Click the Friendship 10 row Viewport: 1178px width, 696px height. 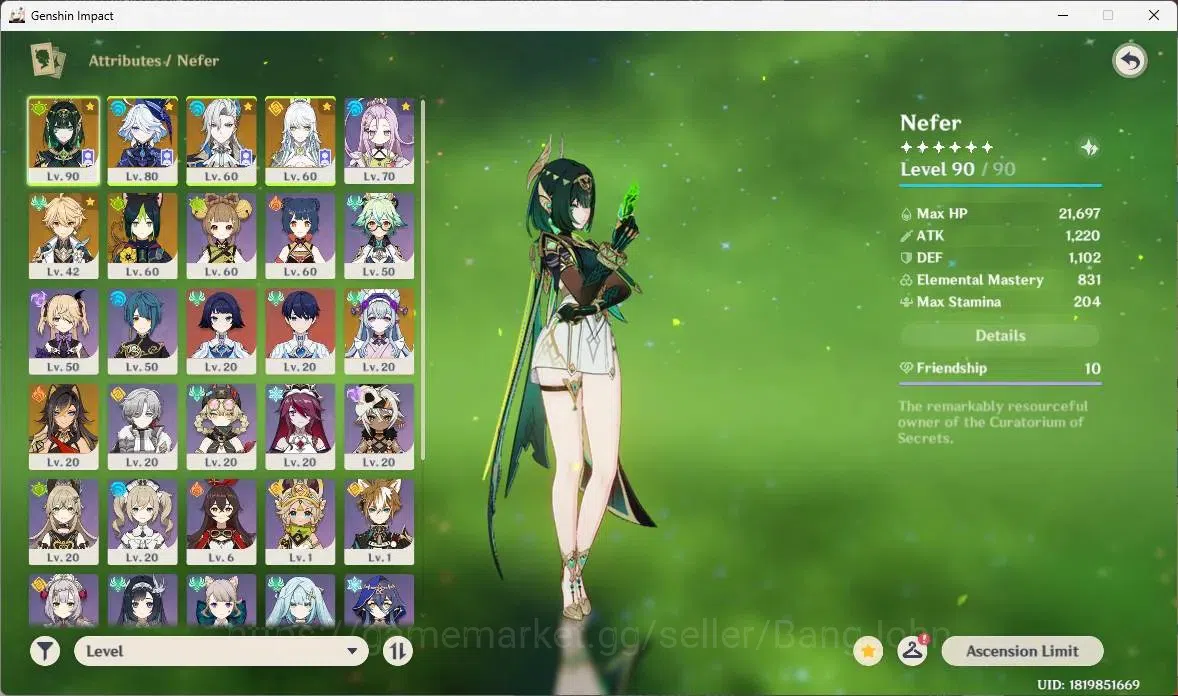coord(1000,368)
